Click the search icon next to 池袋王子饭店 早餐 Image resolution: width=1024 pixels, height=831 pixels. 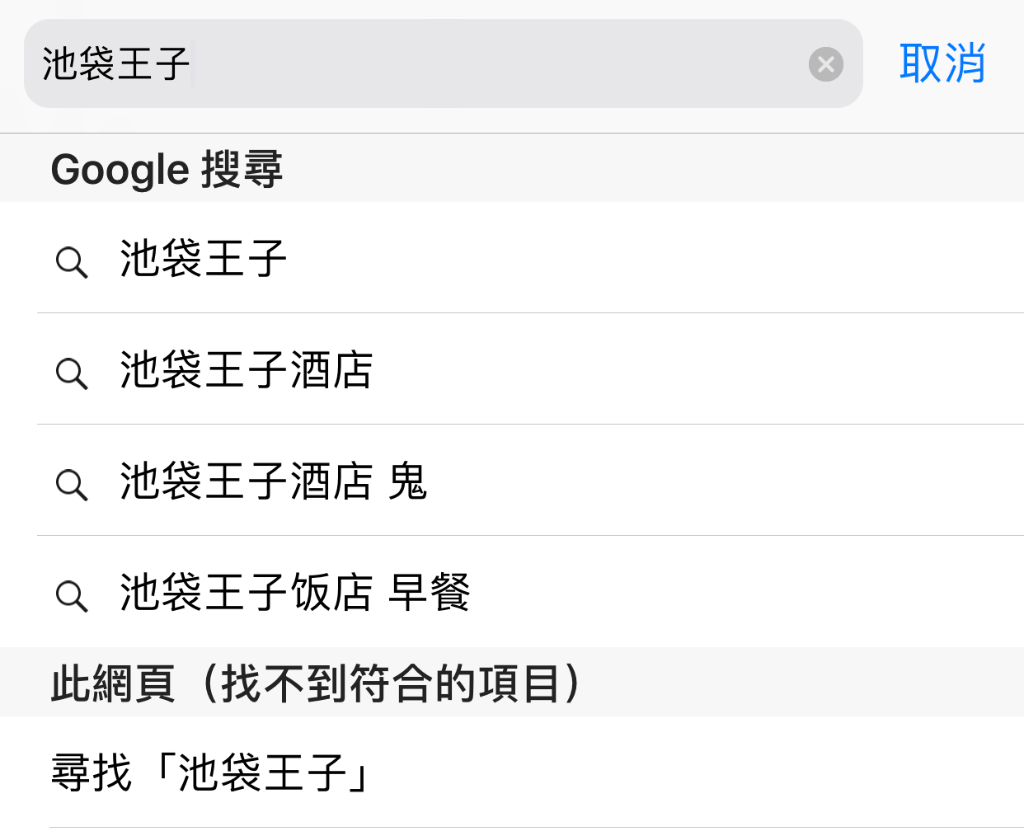tap(71, 596)
